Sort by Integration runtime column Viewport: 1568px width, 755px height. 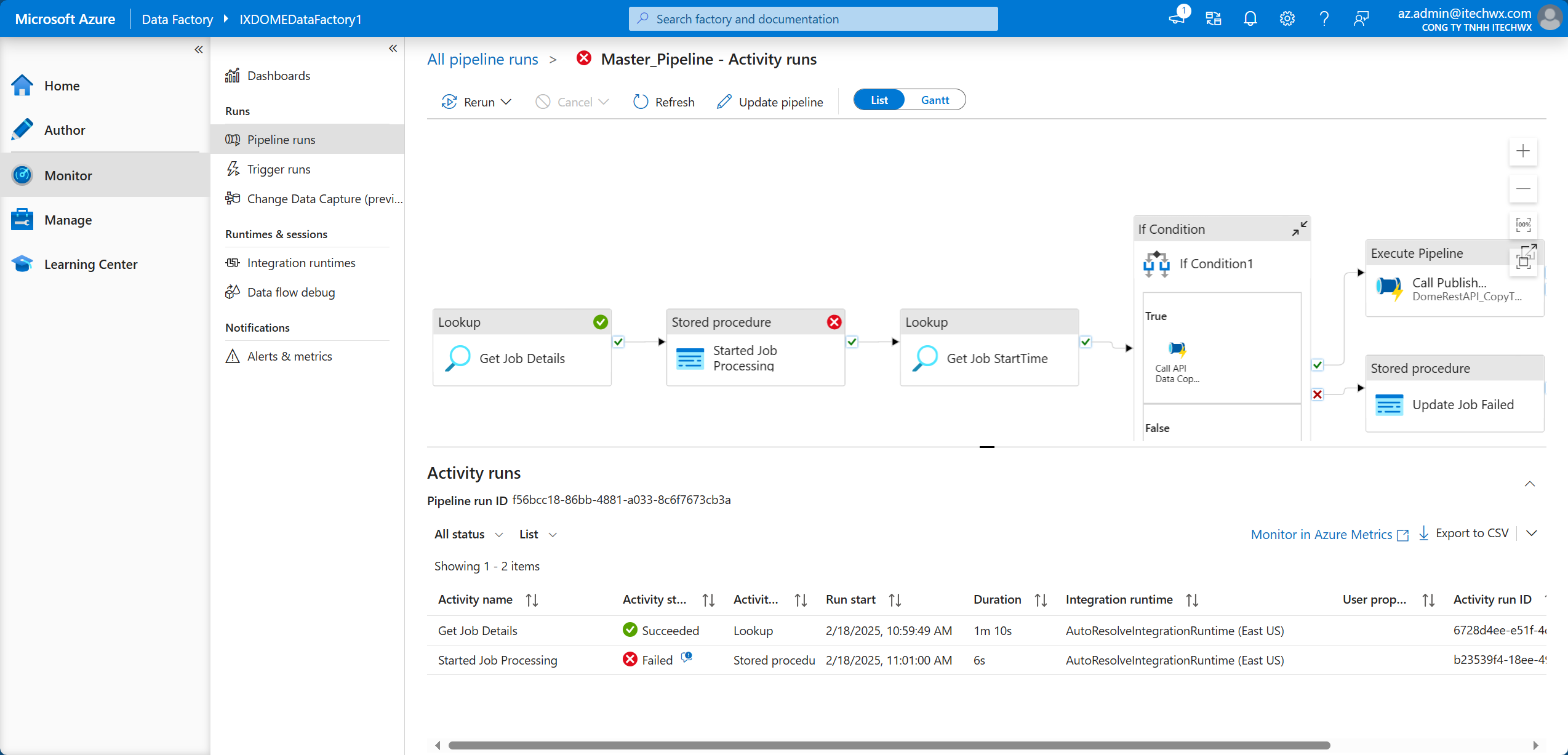click(1192, 600)
